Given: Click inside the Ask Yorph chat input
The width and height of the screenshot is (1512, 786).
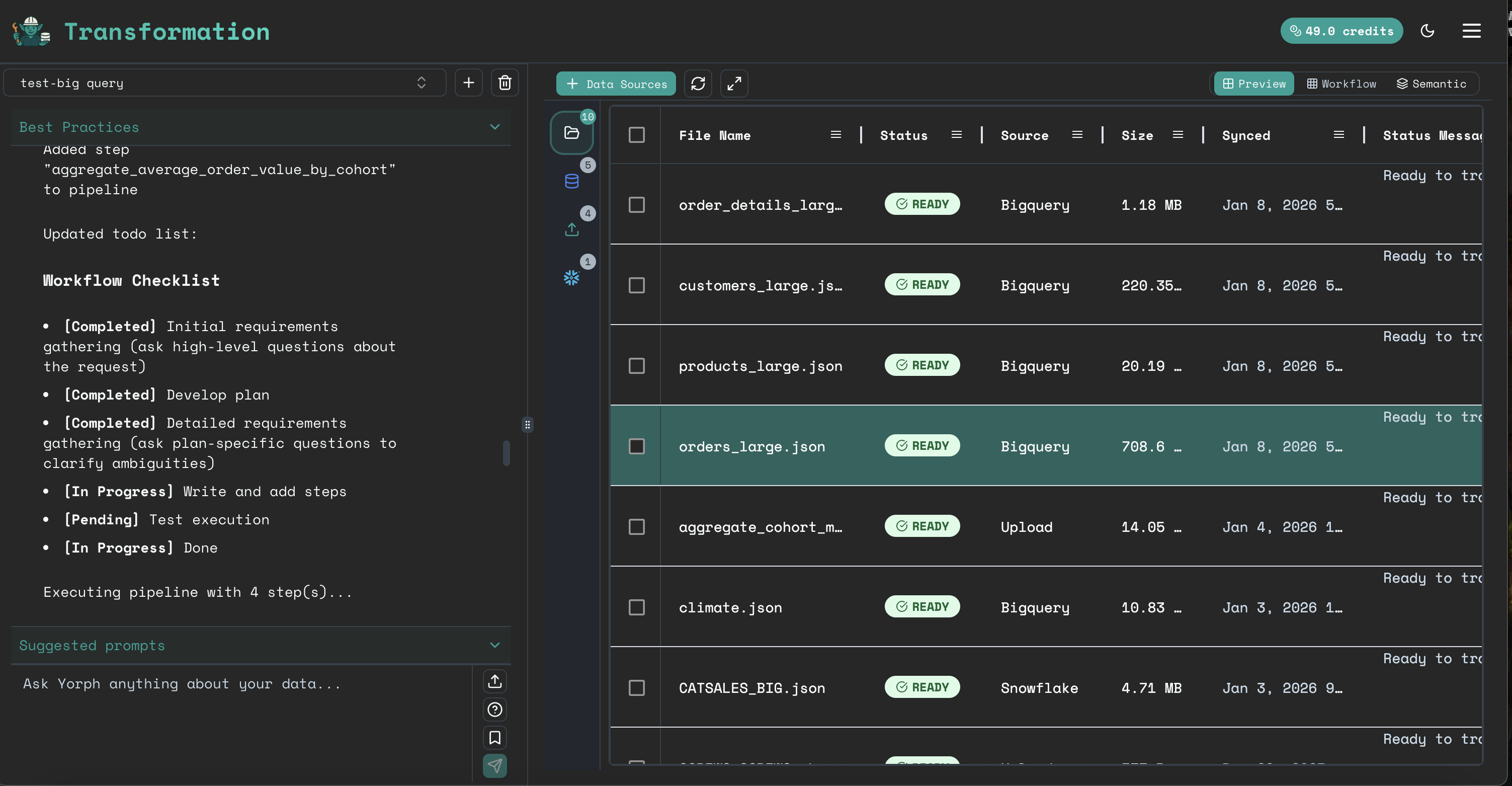Looking at the screenshot, I should (235, 684).
